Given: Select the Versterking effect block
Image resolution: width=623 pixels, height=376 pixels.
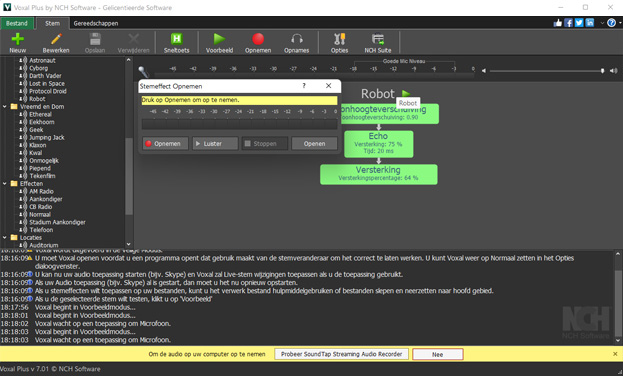Looking at the screenshot, I should pos(379,174).
